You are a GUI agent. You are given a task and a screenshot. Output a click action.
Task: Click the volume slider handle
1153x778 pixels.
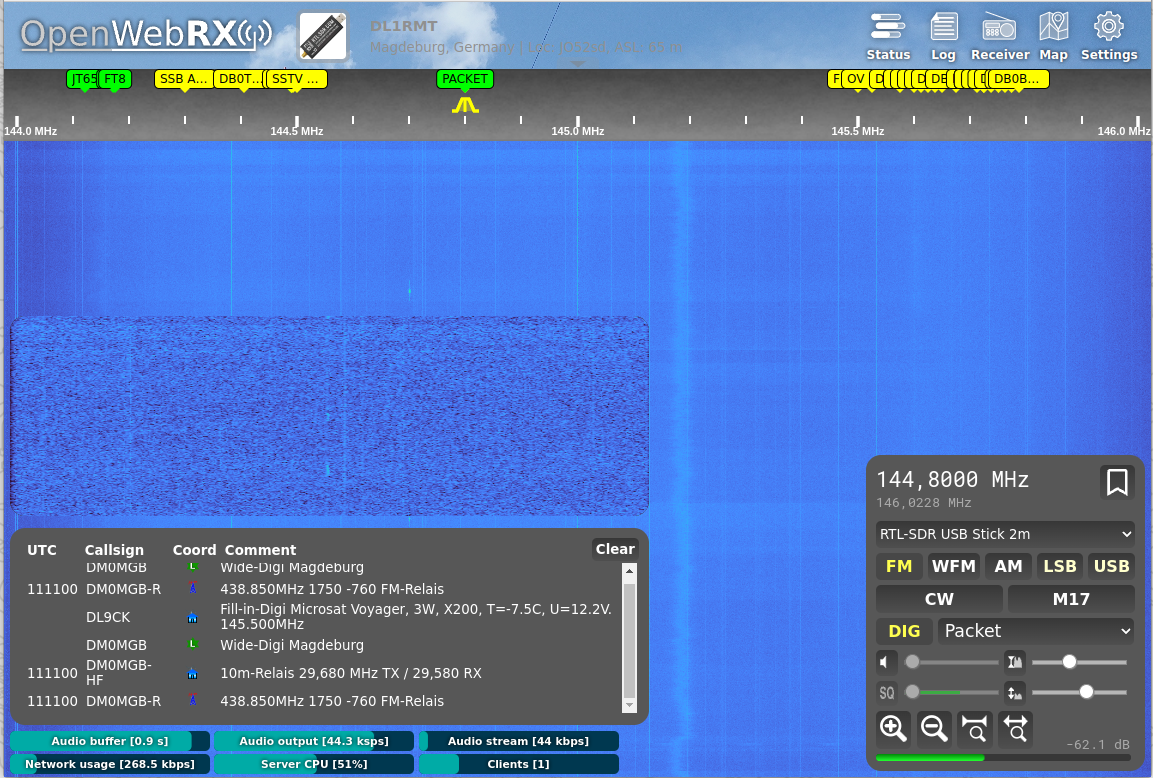point(912,662)
